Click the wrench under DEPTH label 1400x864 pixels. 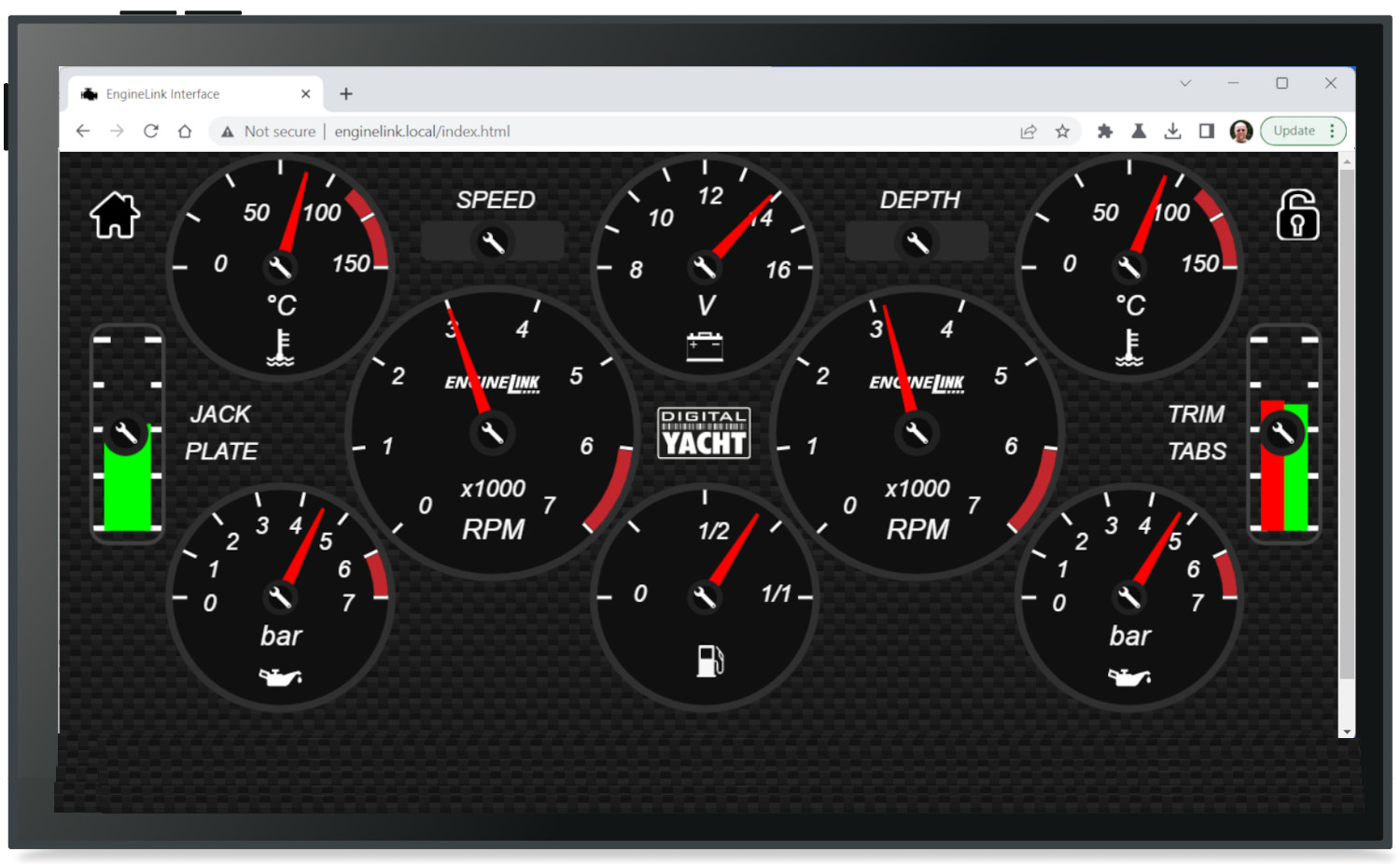coord(917,243)
